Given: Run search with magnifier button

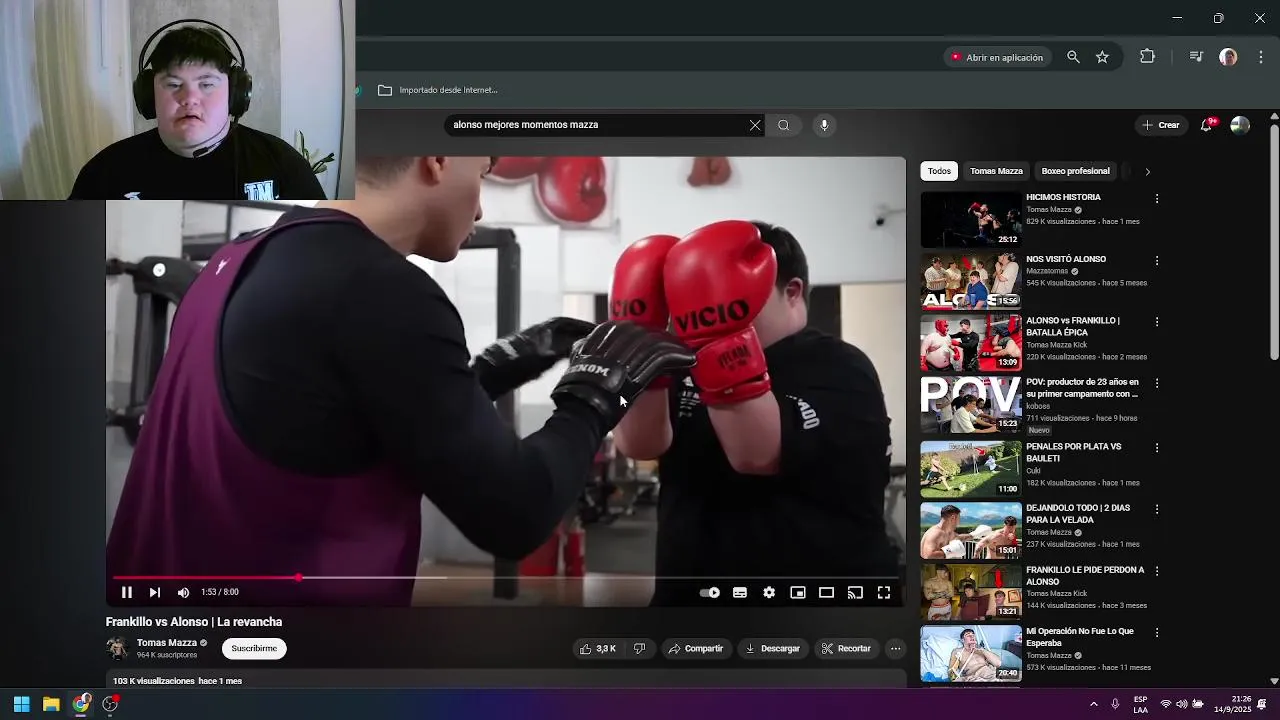Looking at the screenshot, I should coord(784,125).
